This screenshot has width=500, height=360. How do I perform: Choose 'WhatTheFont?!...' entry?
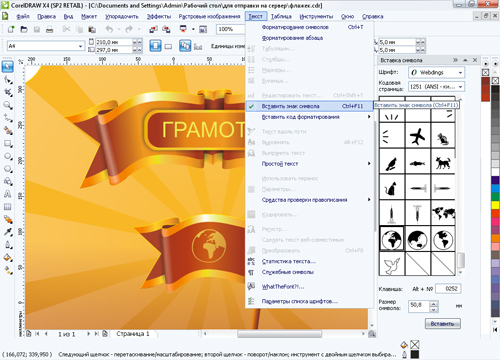coord(309,286)
